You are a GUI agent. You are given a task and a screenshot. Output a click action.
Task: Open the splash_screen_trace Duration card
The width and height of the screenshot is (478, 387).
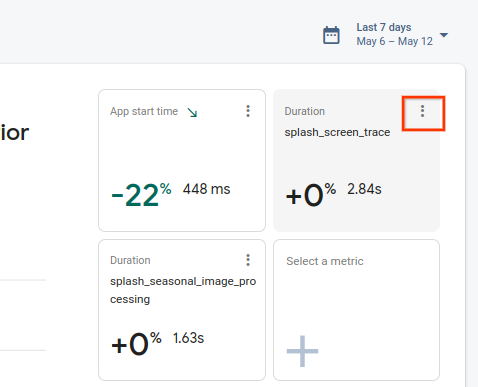(x=356, y=160)
